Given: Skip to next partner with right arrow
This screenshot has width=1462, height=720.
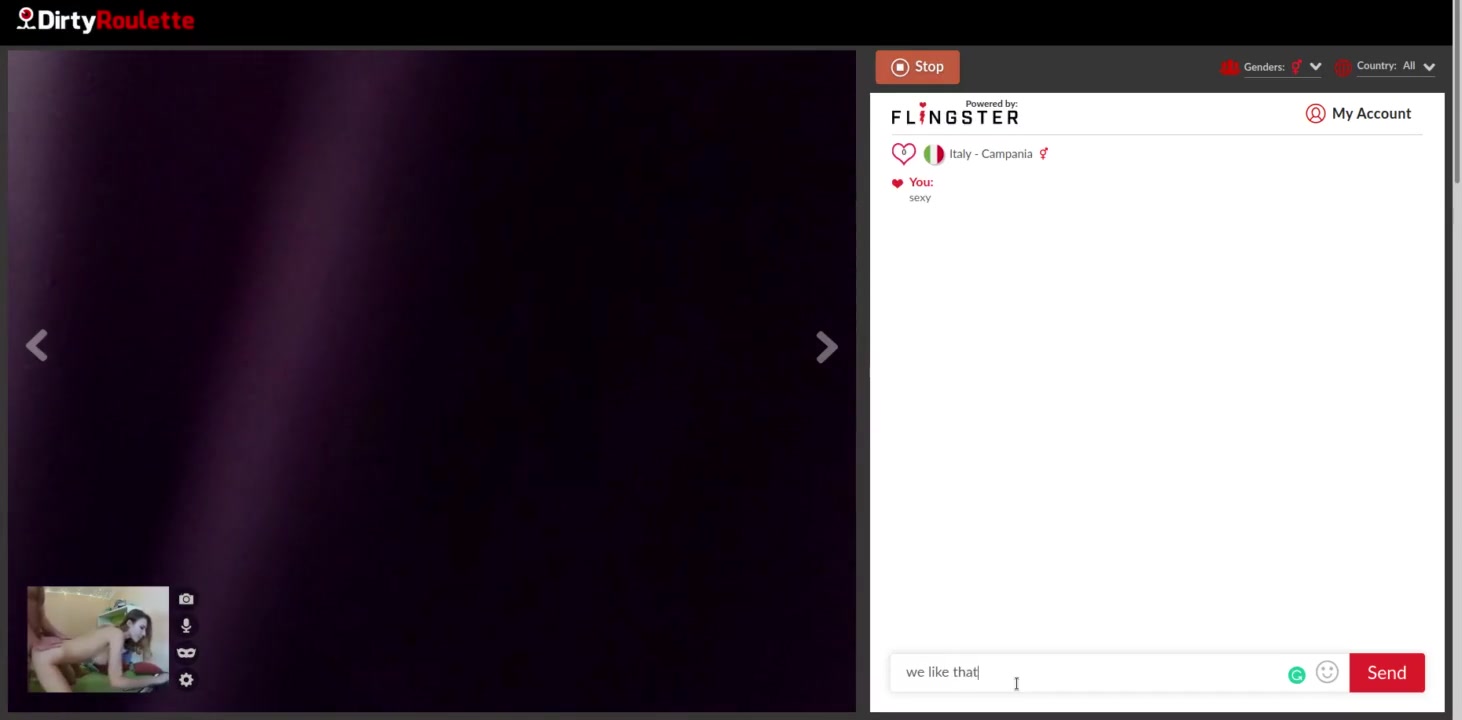Looking at the screenshot, I should tap(826, 347).
